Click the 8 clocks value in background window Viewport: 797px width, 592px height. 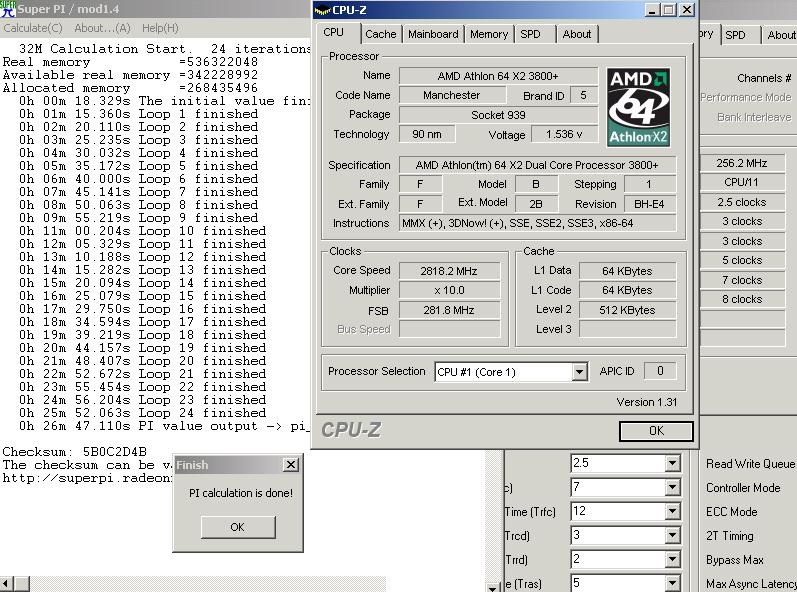742,299
